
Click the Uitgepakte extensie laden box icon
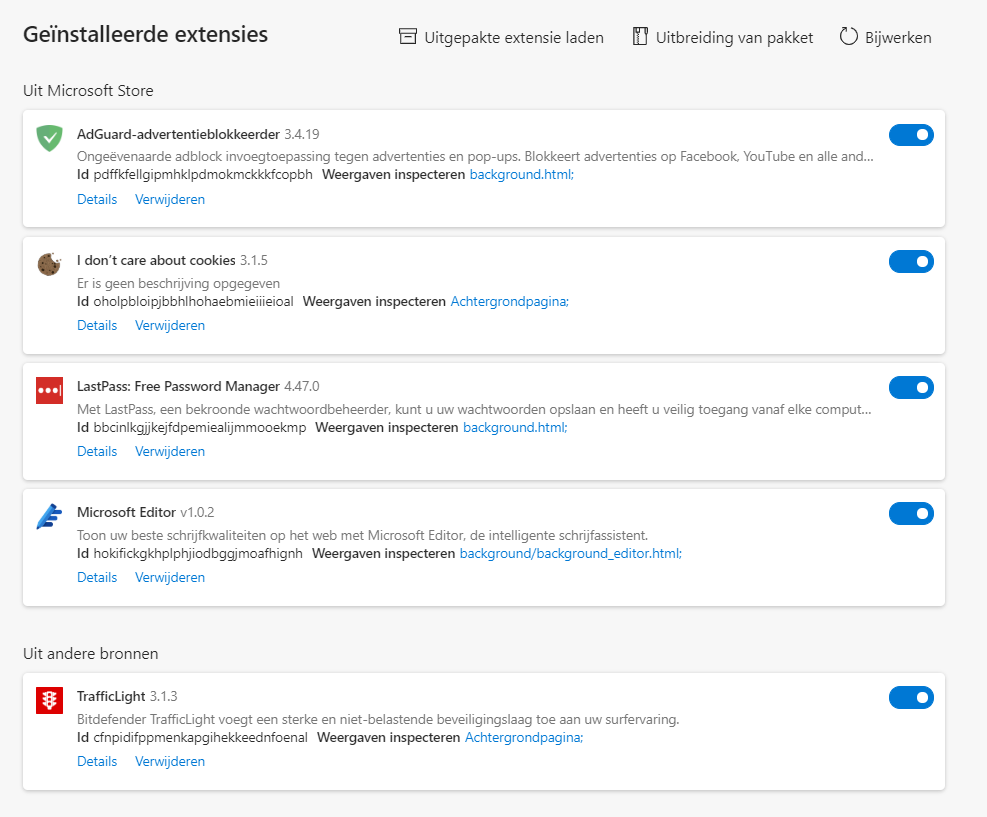click(408, 37)
